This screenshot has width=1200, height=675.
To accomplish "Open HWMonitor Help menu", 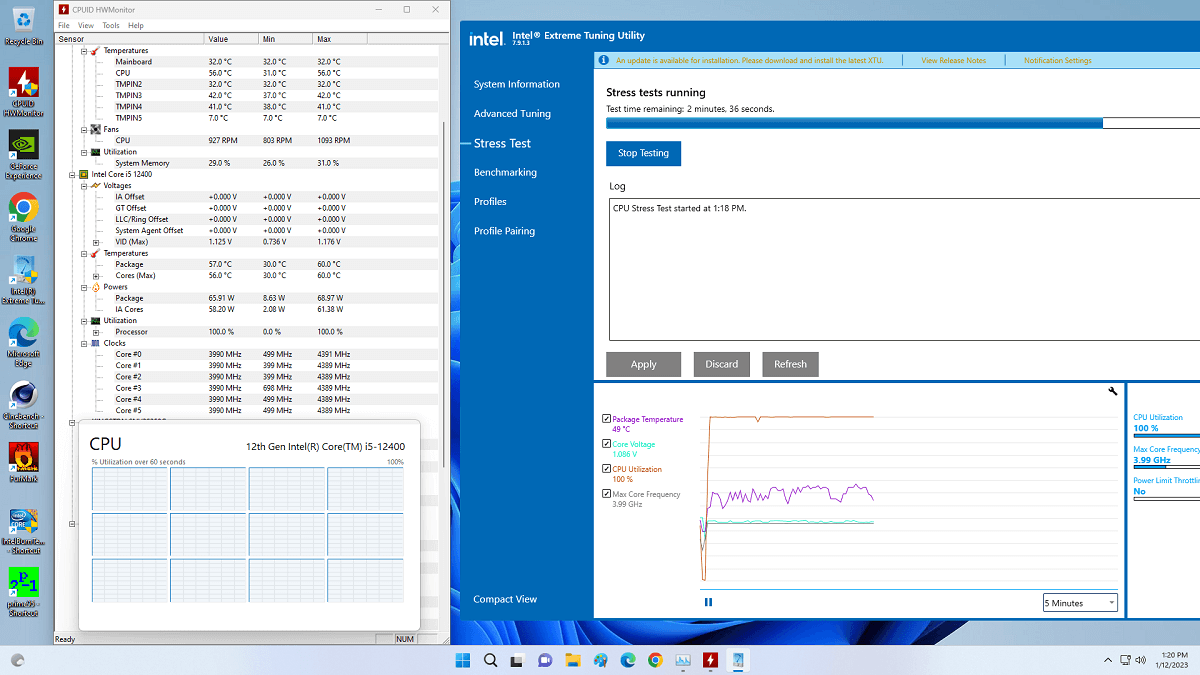I will pos(136,25).
